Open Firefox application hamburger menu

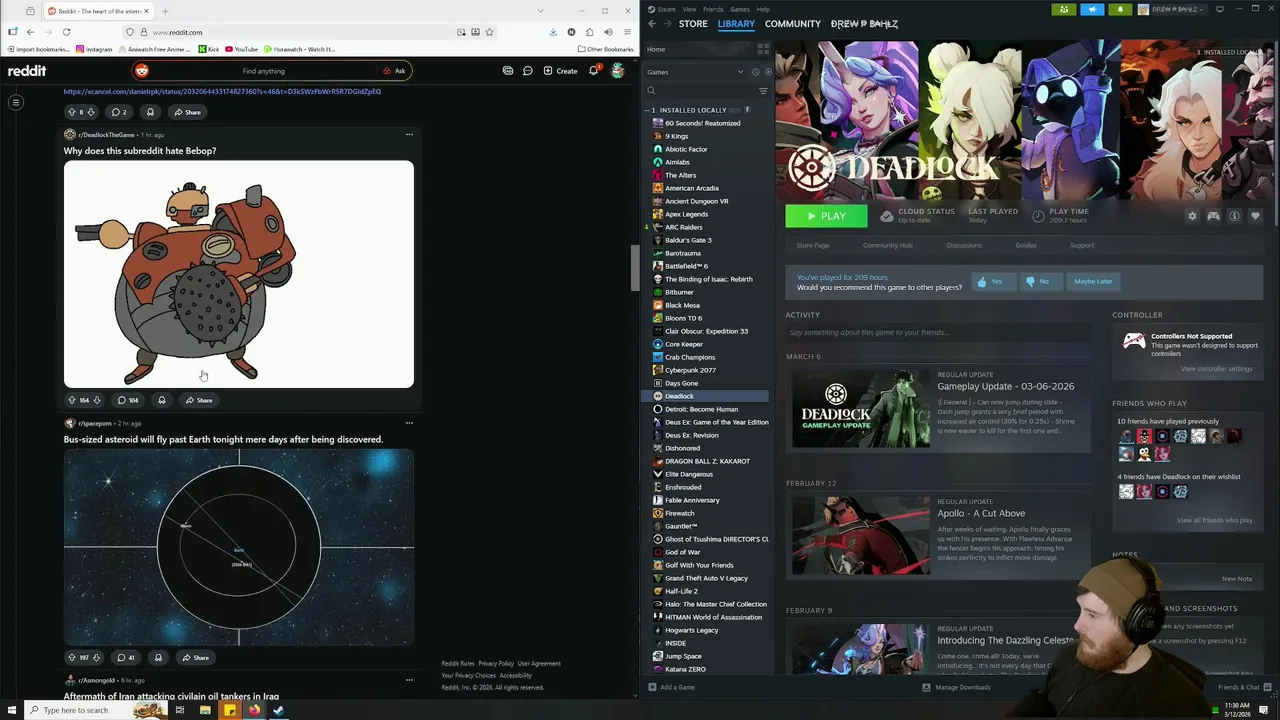[626, 32]
